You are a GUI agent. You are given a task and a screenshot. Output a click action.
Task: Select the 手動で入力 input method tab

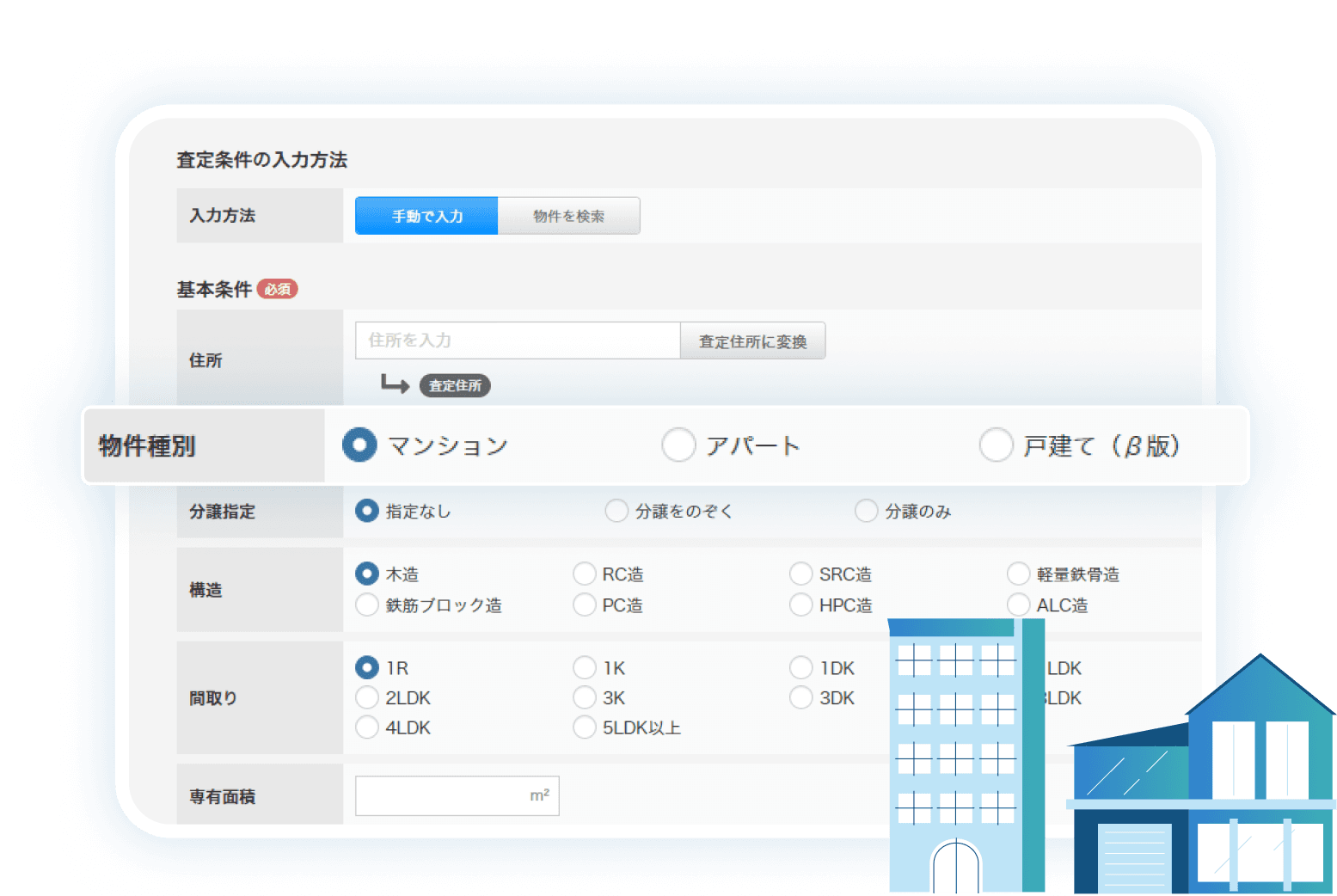click(x=426, y=216)
